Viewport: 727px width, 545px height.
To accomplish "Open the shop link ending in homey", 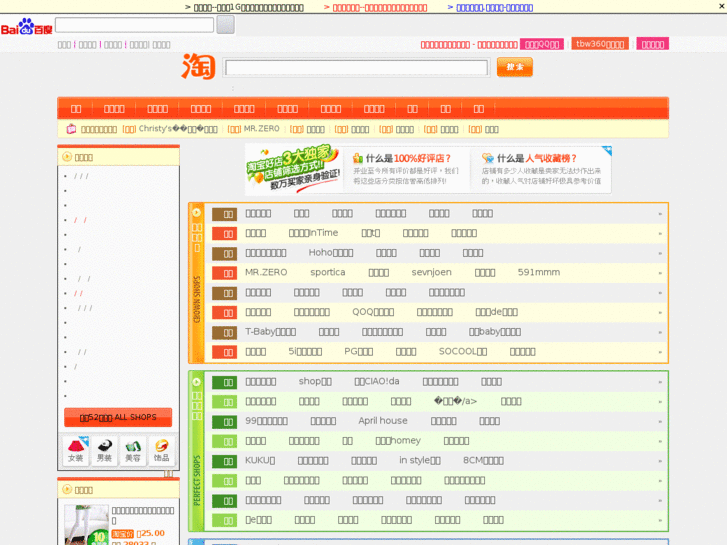I will tap(398, 441).
